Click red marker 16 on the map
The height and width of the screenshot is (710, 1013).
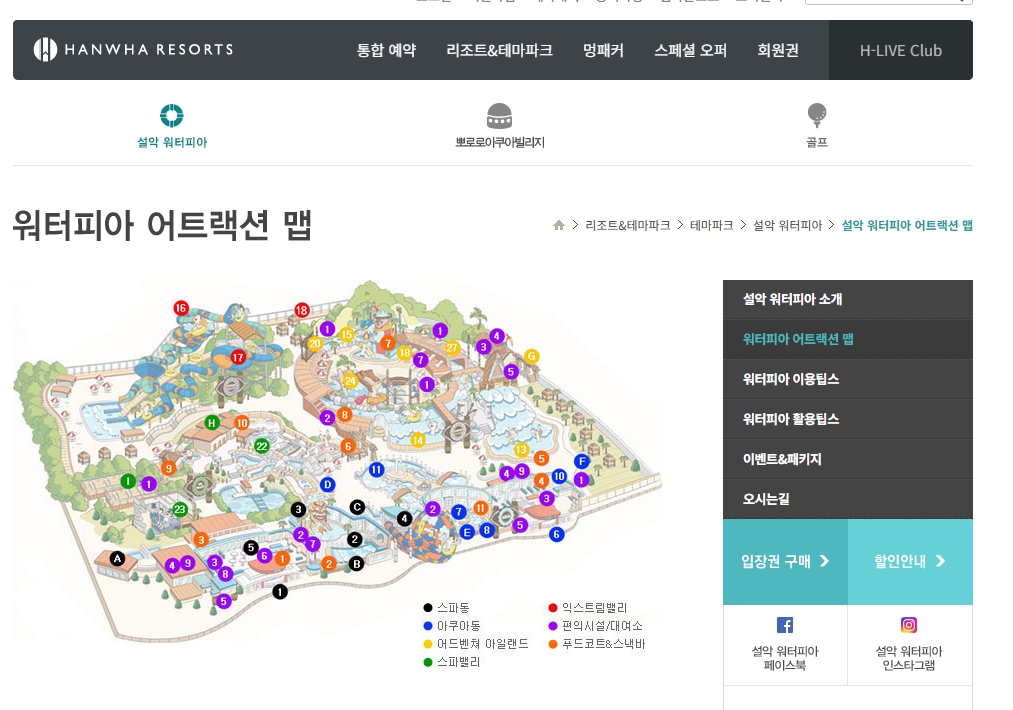click(x=181, y=308)
